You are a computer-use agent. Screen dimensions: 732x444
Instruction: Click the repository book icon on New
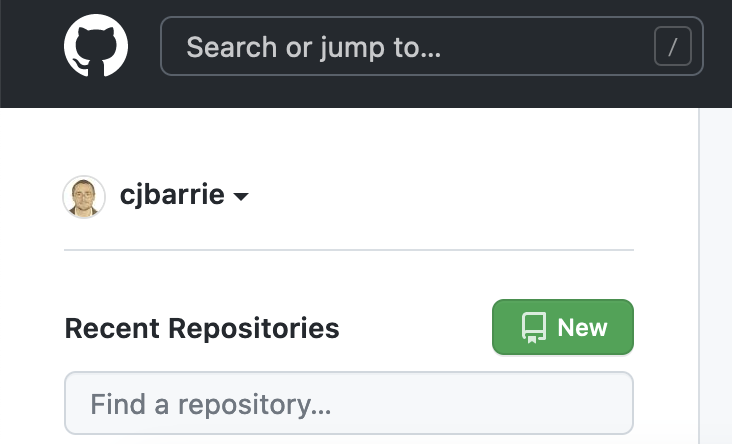pos(534,328)
